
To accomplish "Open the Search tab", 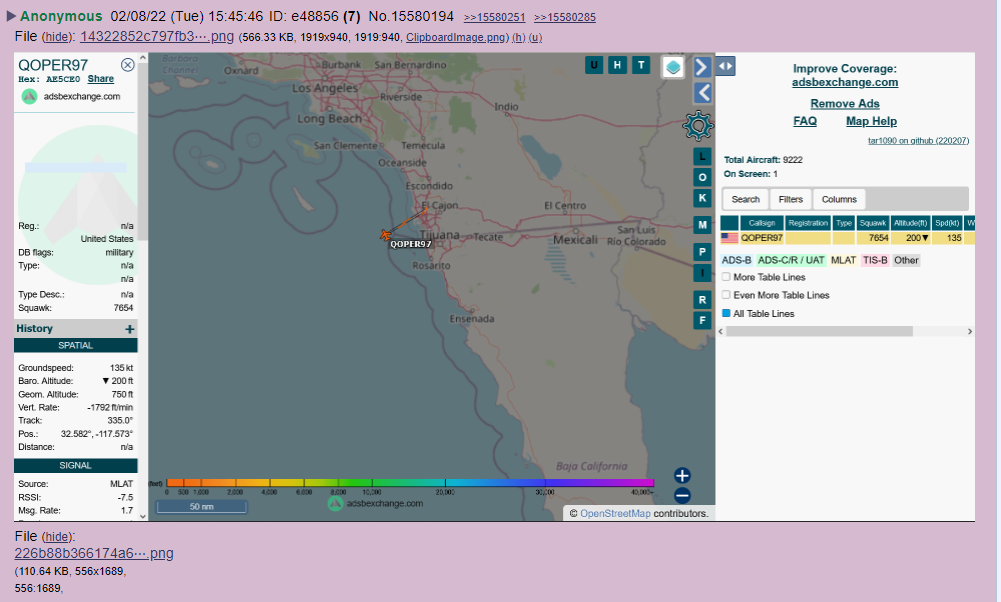I will pyautogui.click(x=746, y=199).
